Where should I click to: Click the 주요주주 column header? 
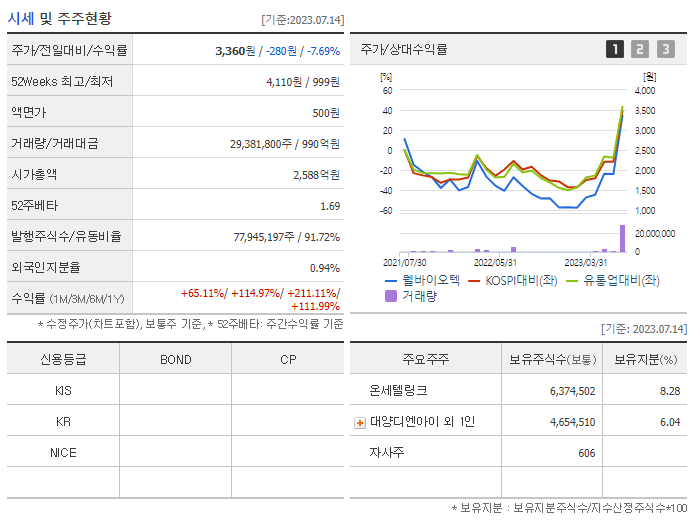coord(425,360)
